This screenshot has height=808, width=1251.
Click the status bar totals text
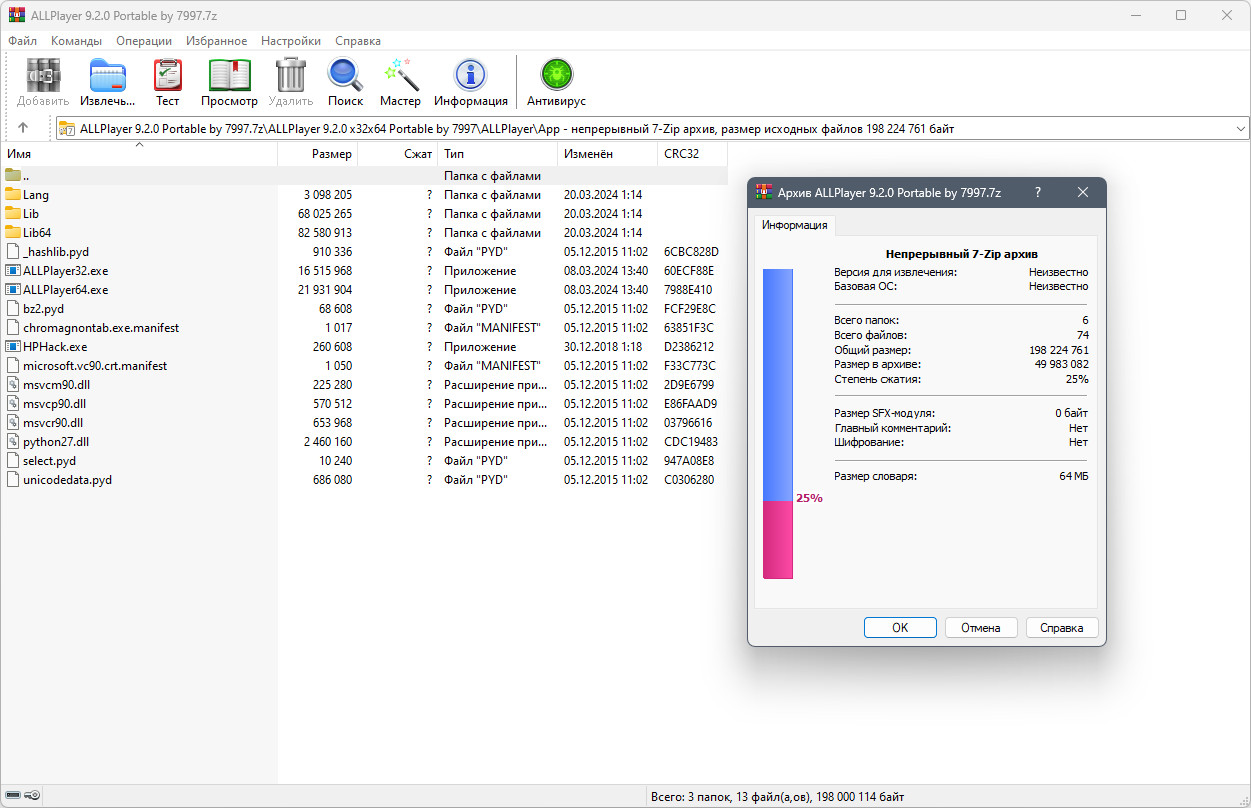pyautogui.click(x=778, y=796)
